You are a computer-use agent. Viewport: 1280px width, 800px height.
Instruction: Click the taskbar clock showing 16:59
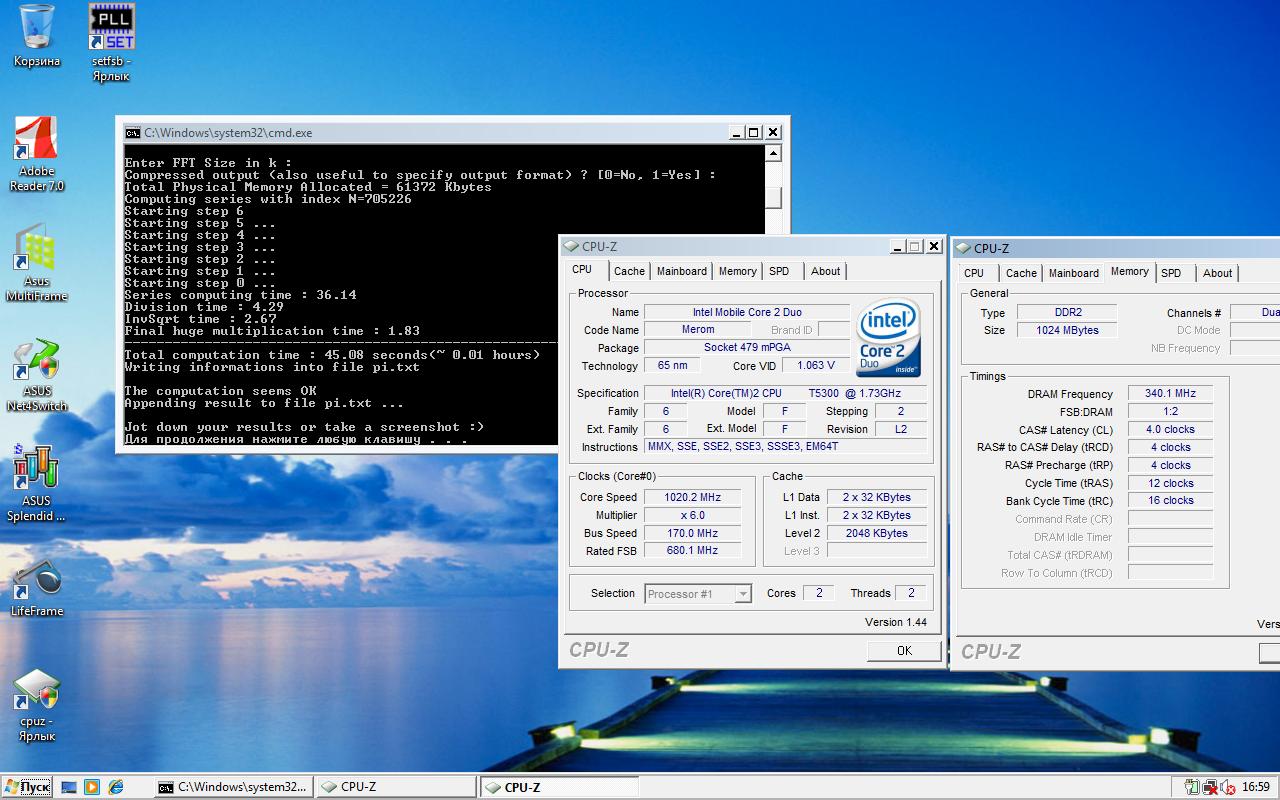pos(1256,788)
